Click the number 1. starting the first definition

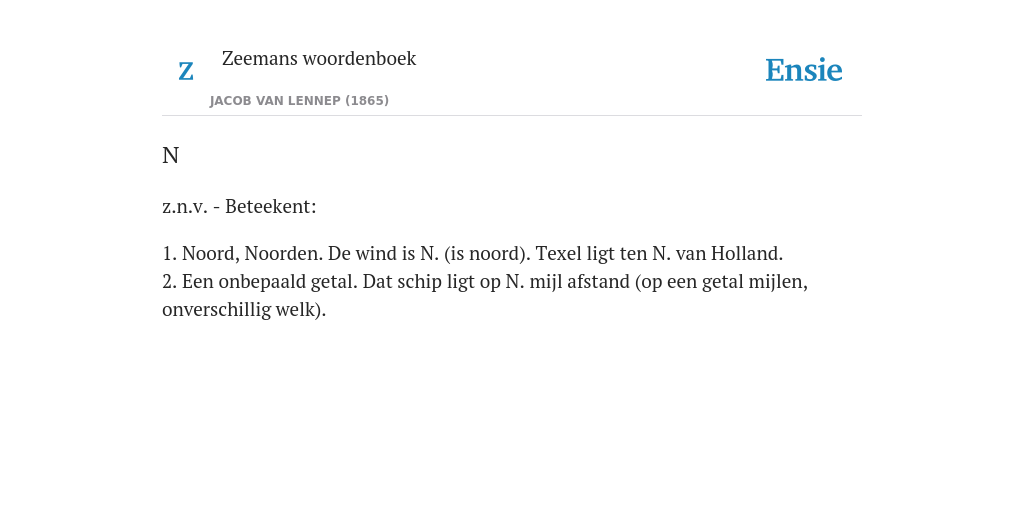point(169,253)
